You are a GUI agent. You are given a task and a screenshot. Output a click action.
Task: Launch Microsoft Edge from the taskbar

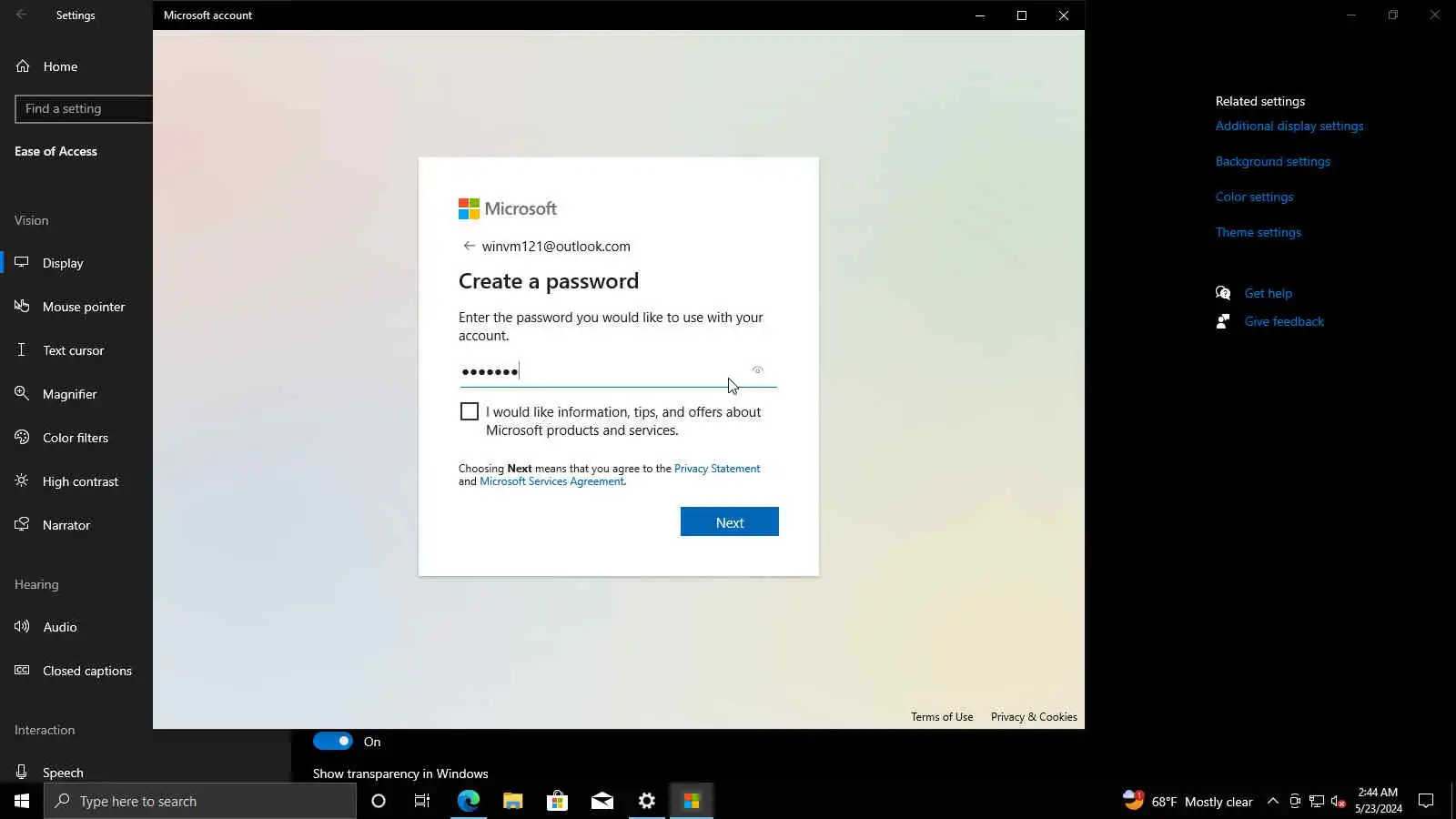468,801
